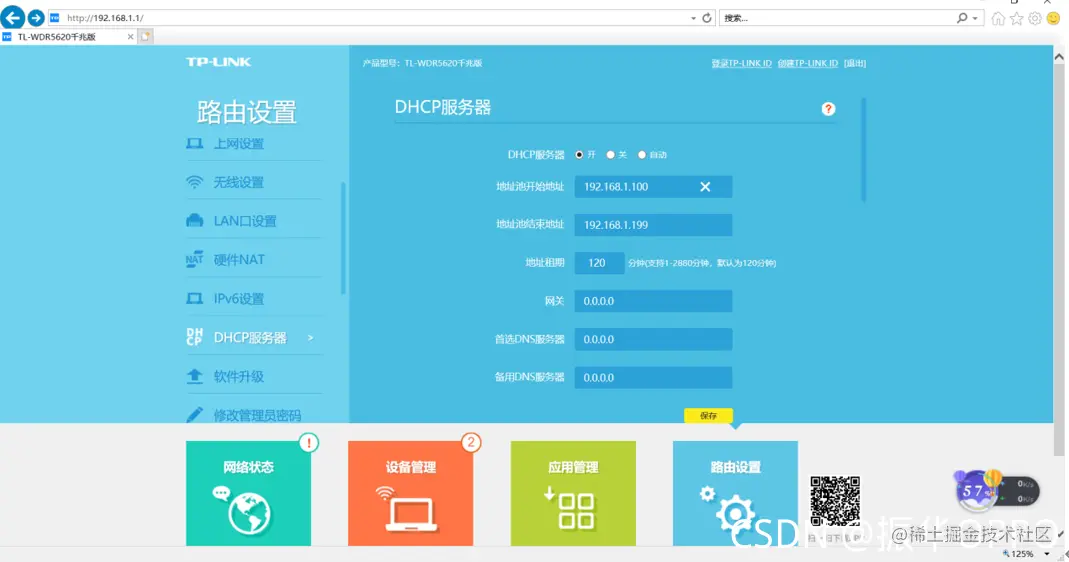
Task: Go back with the browser back arrow
Action: tap(12, 18)
